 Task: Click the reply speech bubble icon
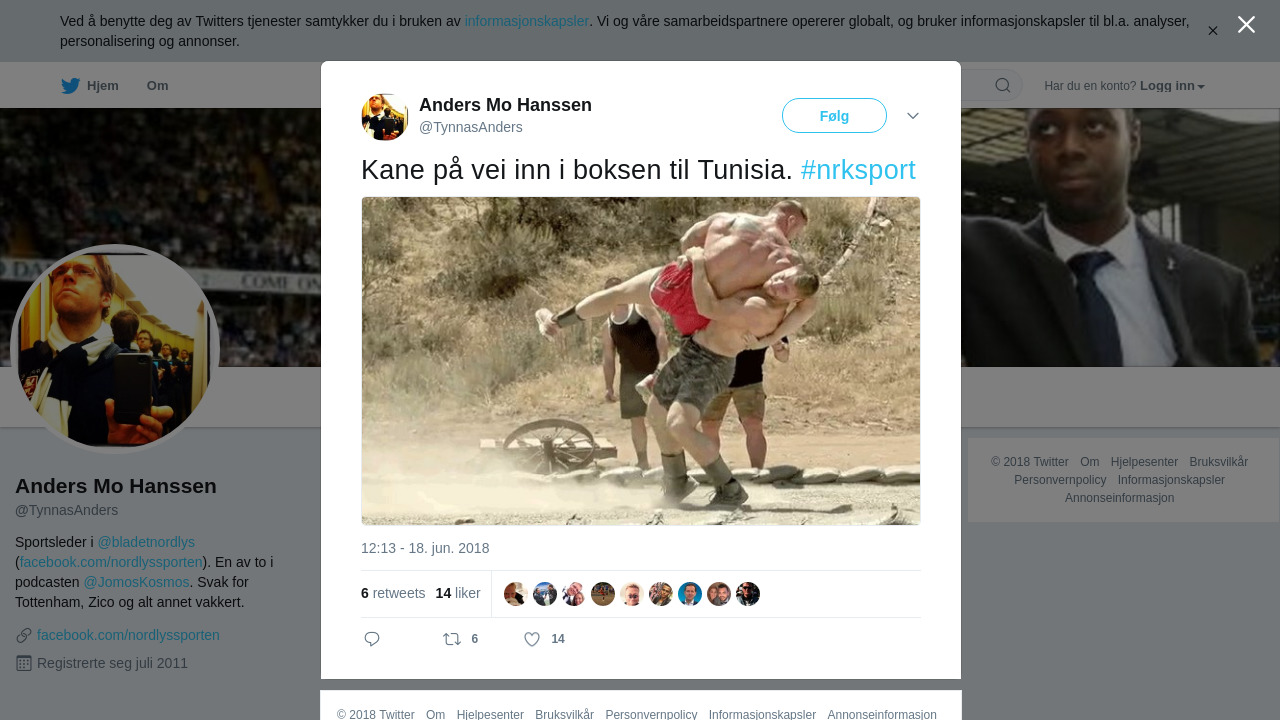[372, 639]
